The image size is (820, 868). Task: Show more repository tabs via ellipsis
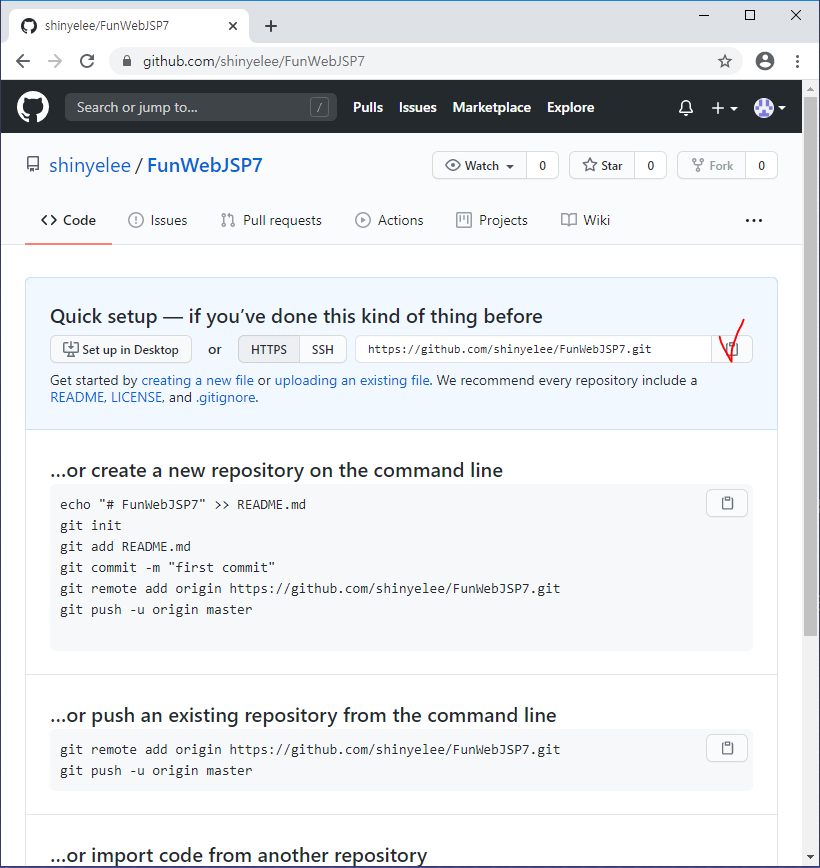(x=754, y=220)
